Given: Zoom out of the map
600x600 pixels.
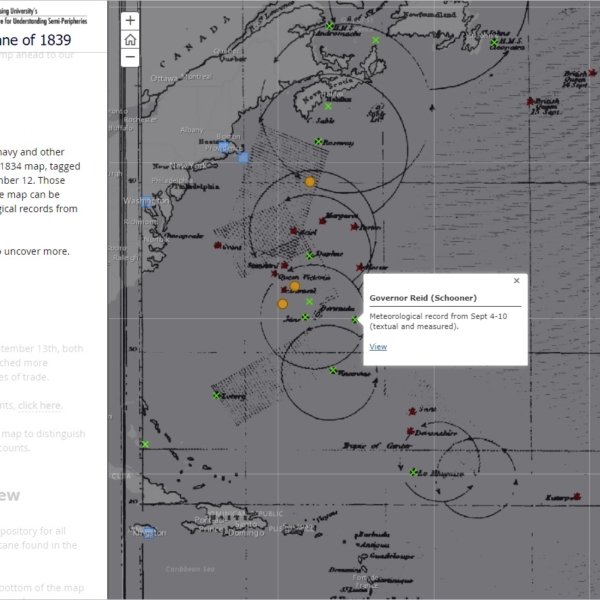Looking at the screenshot, I should (130, 58).
